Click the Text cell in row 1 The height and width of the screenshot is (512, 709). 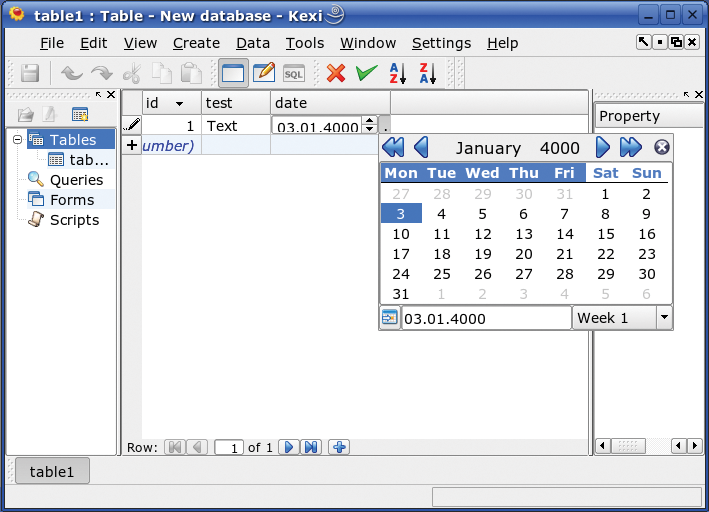[236, 125]
